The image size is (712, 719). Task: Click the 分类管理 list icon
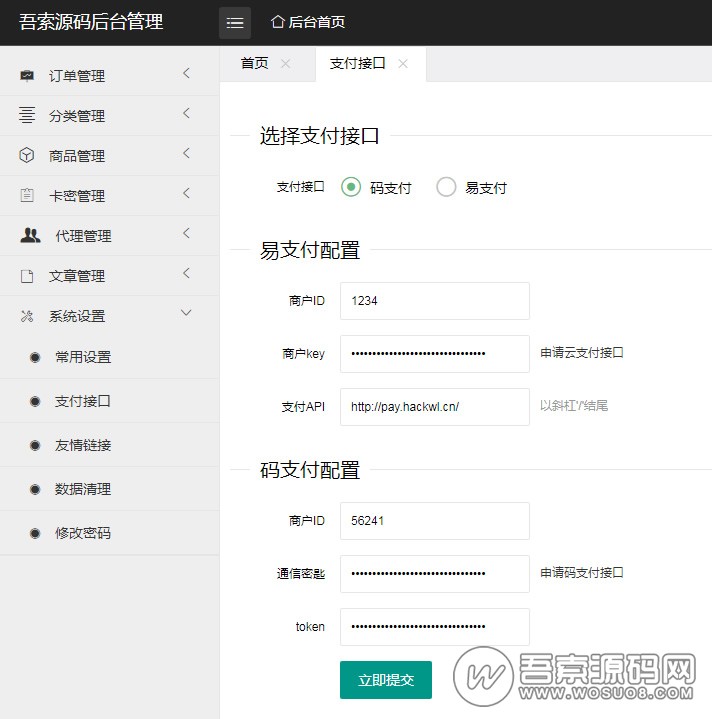point(27,116)
